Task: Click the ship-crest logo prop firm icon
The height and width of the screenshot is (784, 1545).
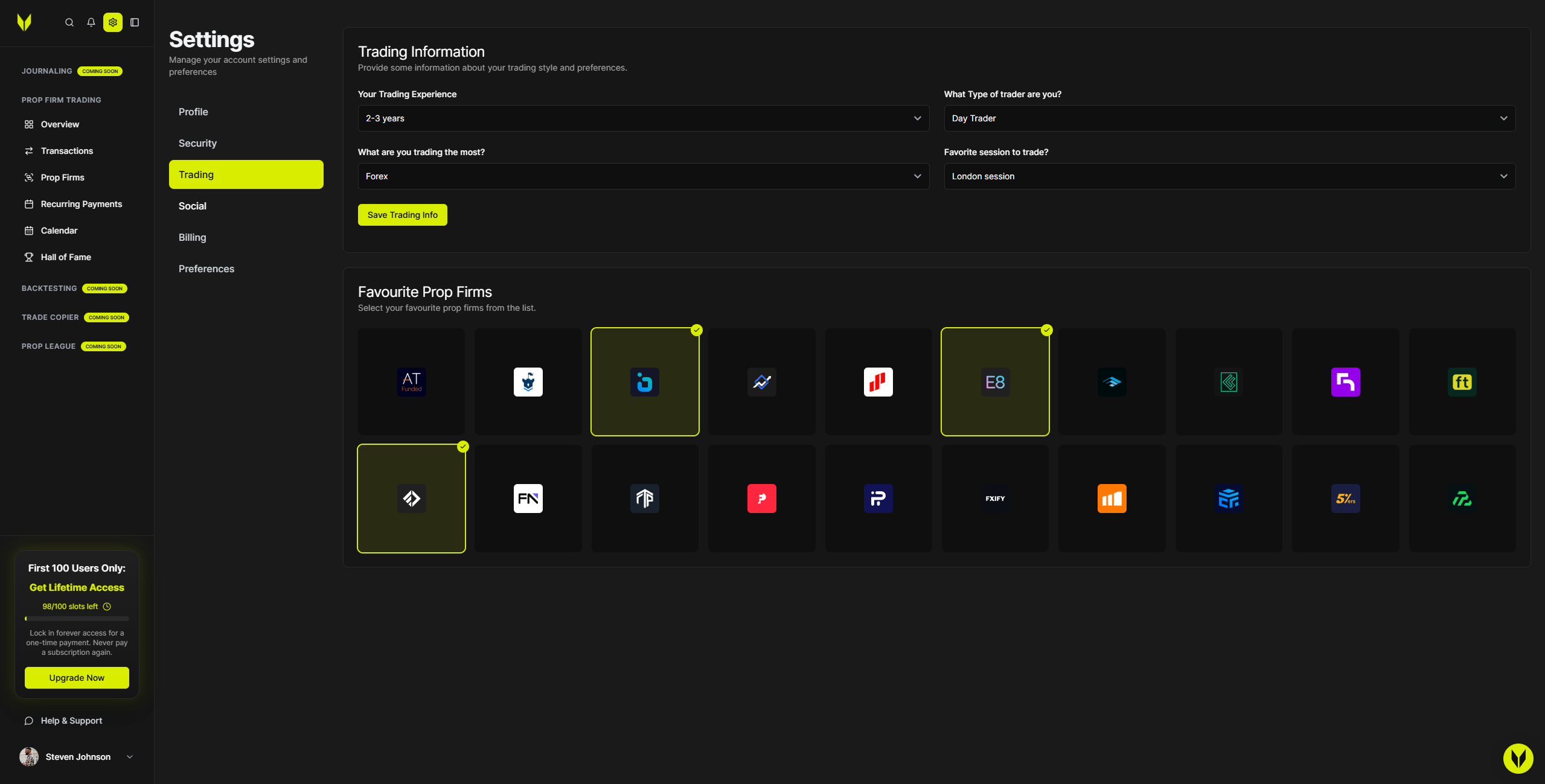Action: (x=528, y=382)
